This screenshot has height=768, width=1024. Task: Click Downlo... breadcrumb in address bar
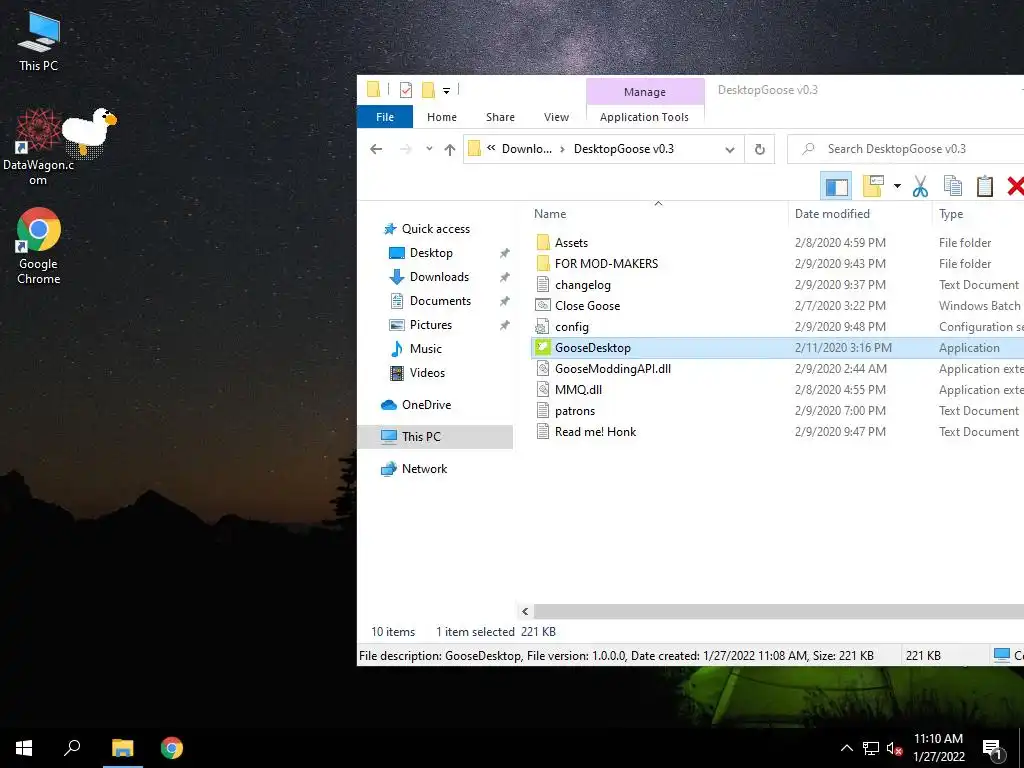(x=526, y=149)
